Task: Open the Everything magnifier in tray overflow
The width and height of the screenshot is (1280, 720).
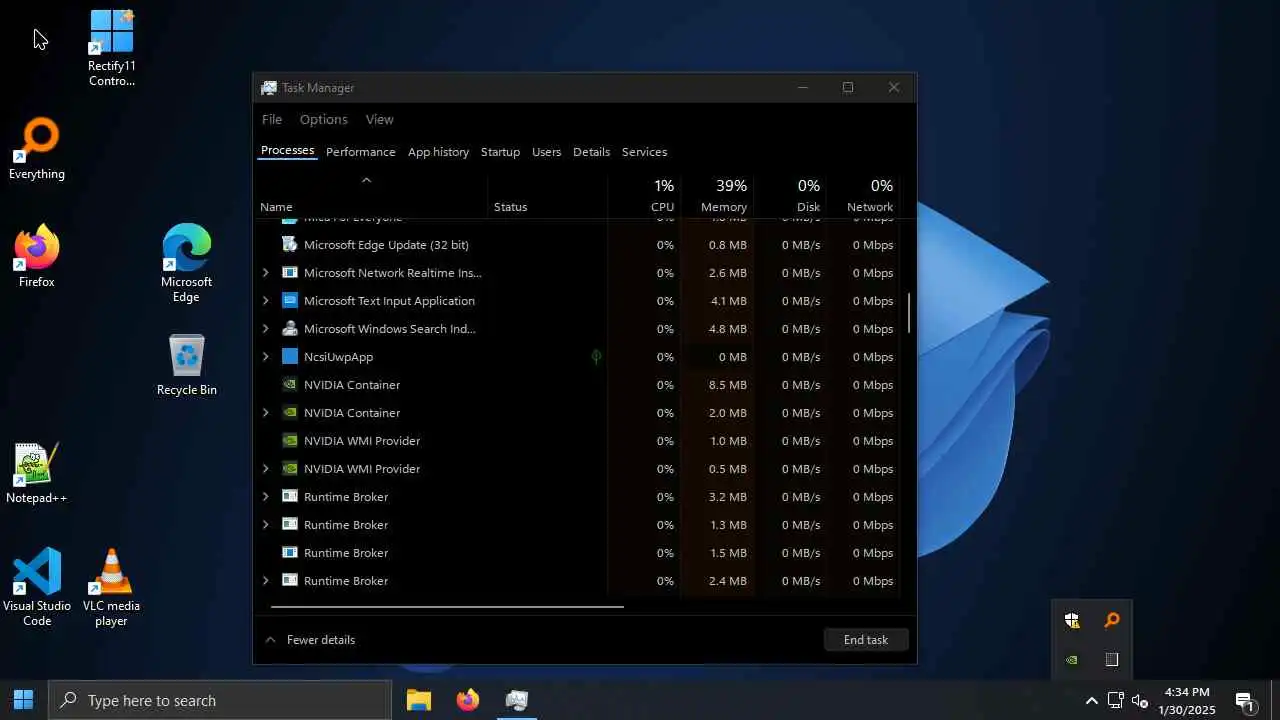Action: tap(1111, 621)
